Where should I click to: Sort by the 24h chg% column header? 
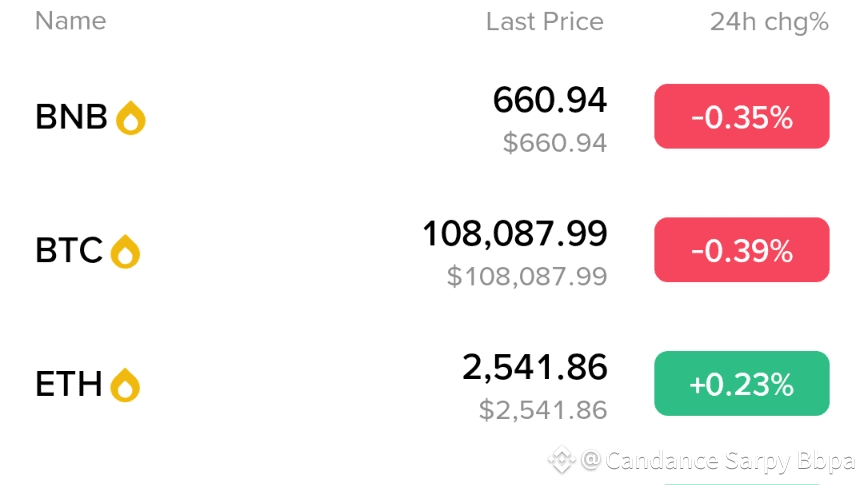tap(768, 21)
